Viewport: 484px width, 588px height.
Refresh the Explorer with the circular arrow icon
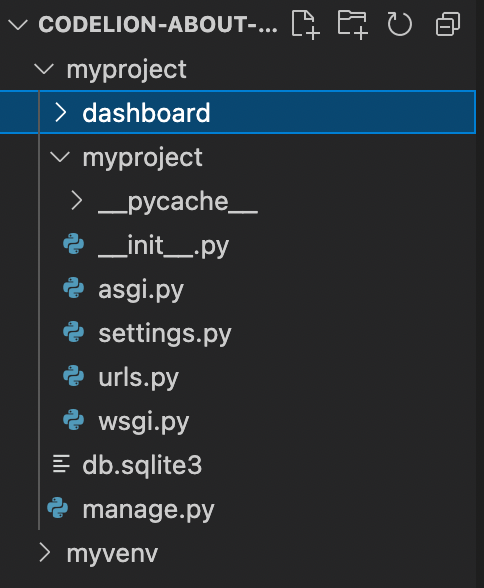pos(400,24)
